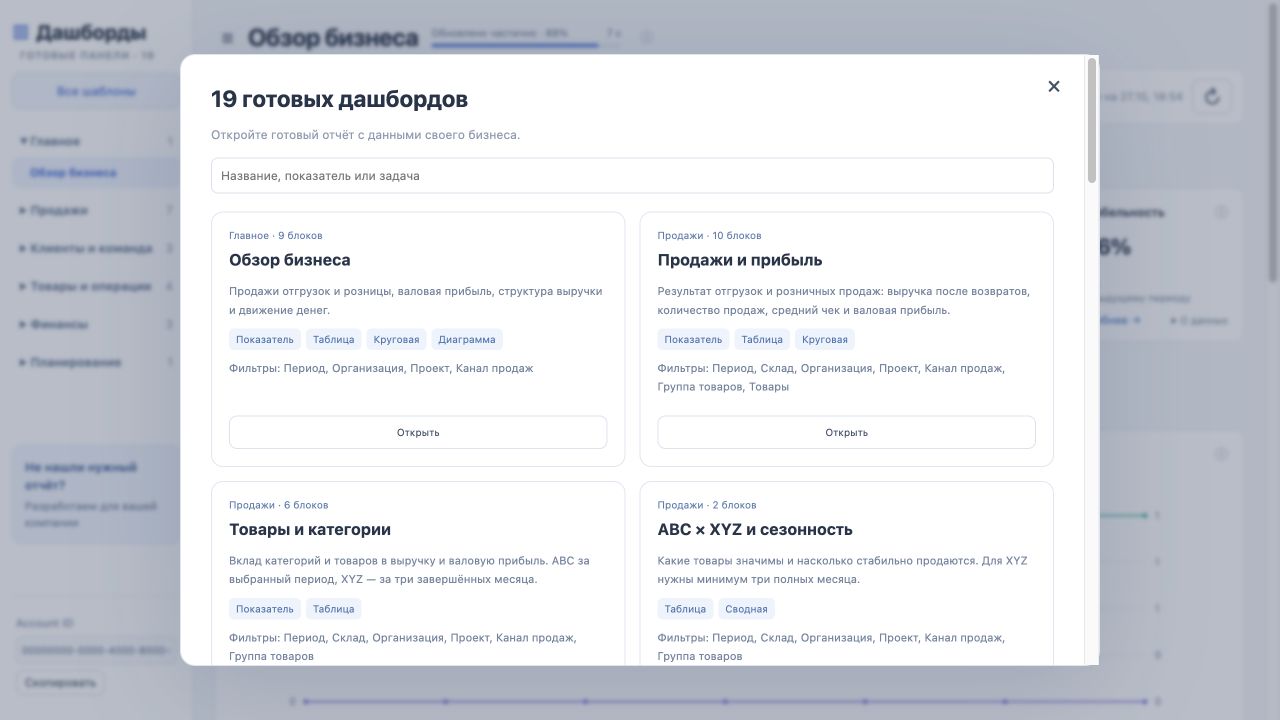The image size is (1280, 720).
Task: Click the Круговая tag in Продажи и прибыль card
Action: coord(825,340)
